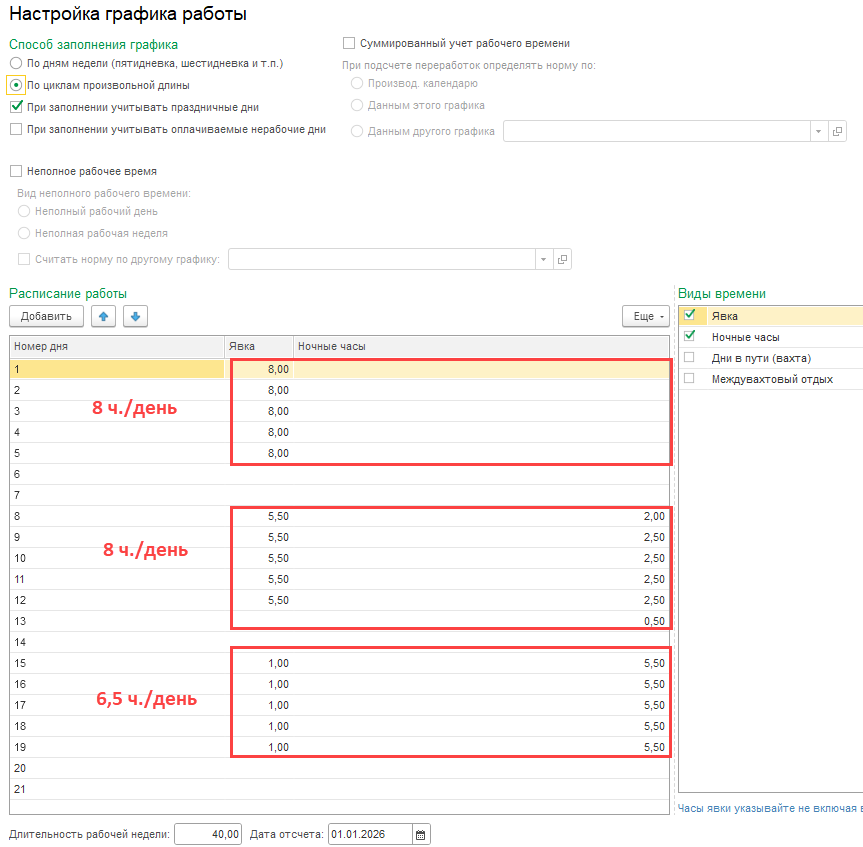Click the move row down arrow button
Image resolution: width=863 pixels, height=847 pixels.
click(x=135, y=316)
